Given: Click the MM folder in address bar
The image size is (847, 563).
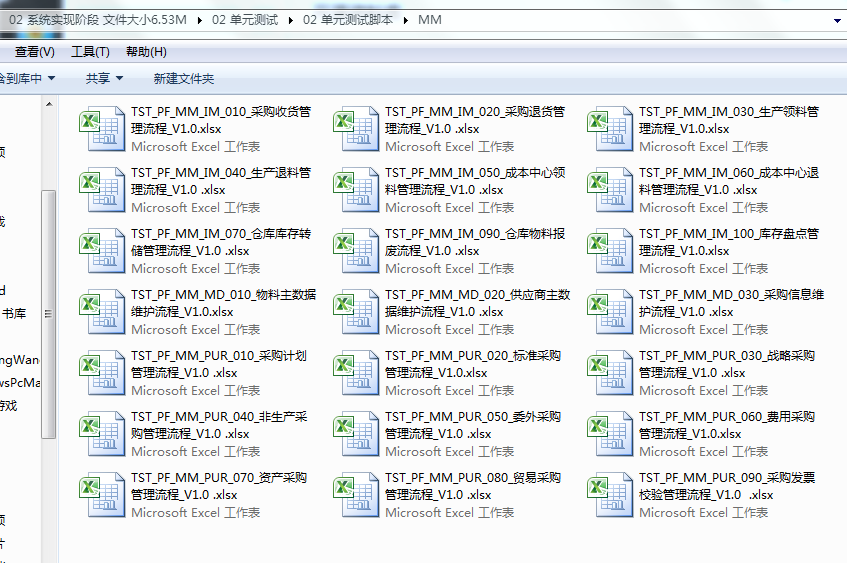Looking at the screenshot, I should coord(429,20).
